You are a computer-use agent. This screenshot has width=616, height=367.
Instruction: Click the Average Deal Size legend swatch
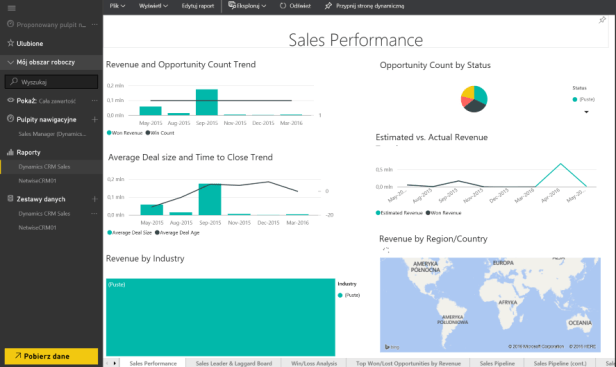click(110, 233)
